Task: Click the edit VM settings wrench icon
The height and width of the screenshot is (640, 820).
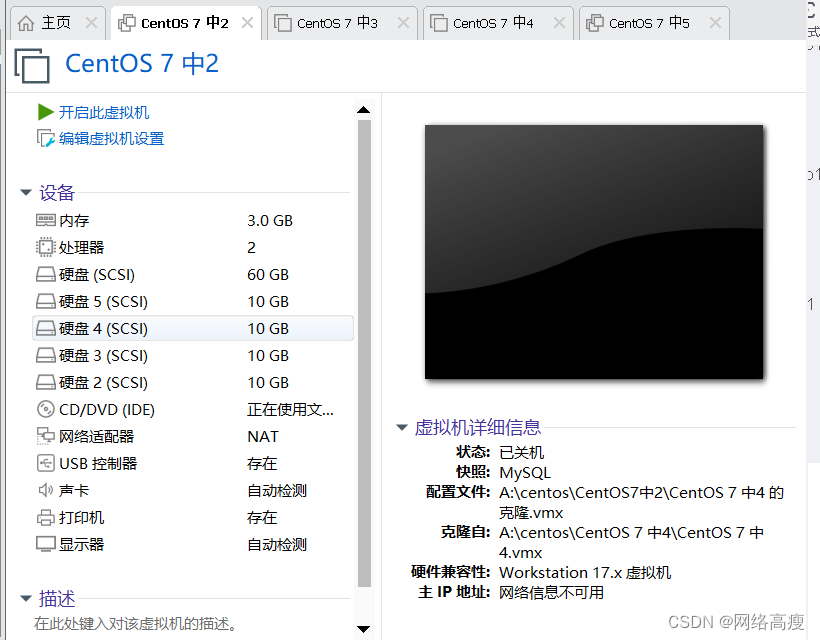Action: [x=45, y=139]
